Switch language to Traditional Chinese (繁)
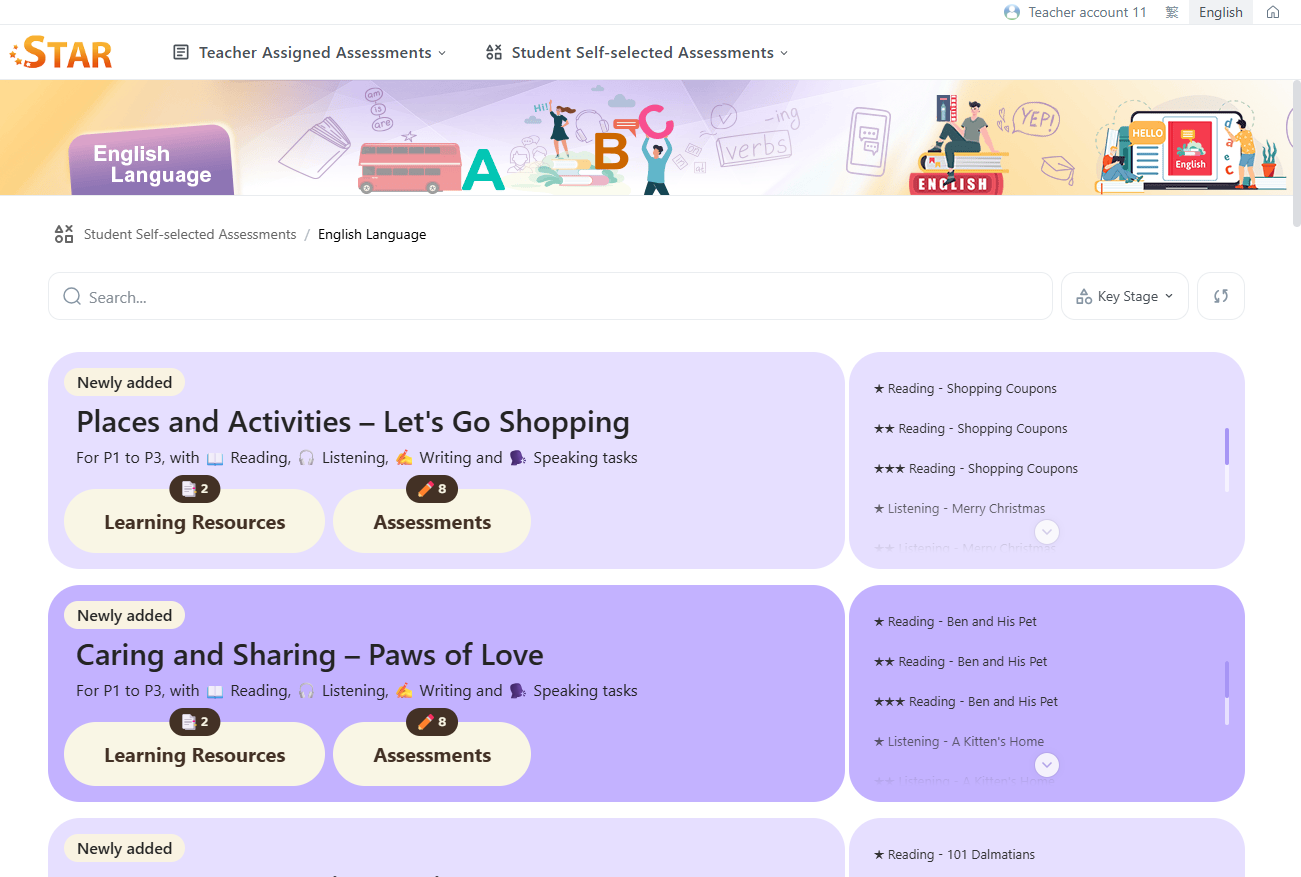Screen dimensions: 1301x877 [x=1172, y=13]
